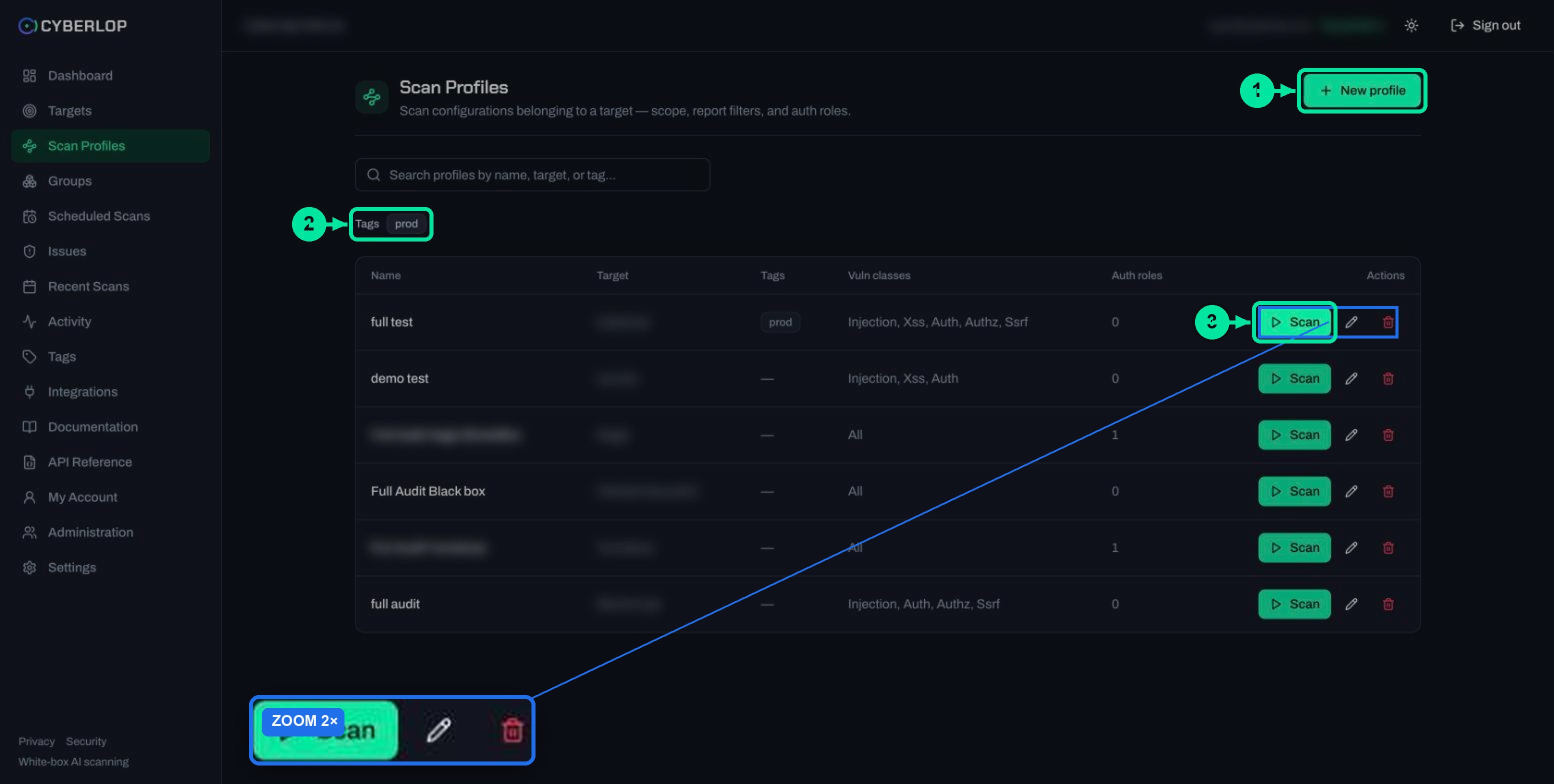Image resolution: width=1554 pixels, height=784 pixels.
Task: Edit the full audit profile pencil icon
Action: coord(1351,604)
